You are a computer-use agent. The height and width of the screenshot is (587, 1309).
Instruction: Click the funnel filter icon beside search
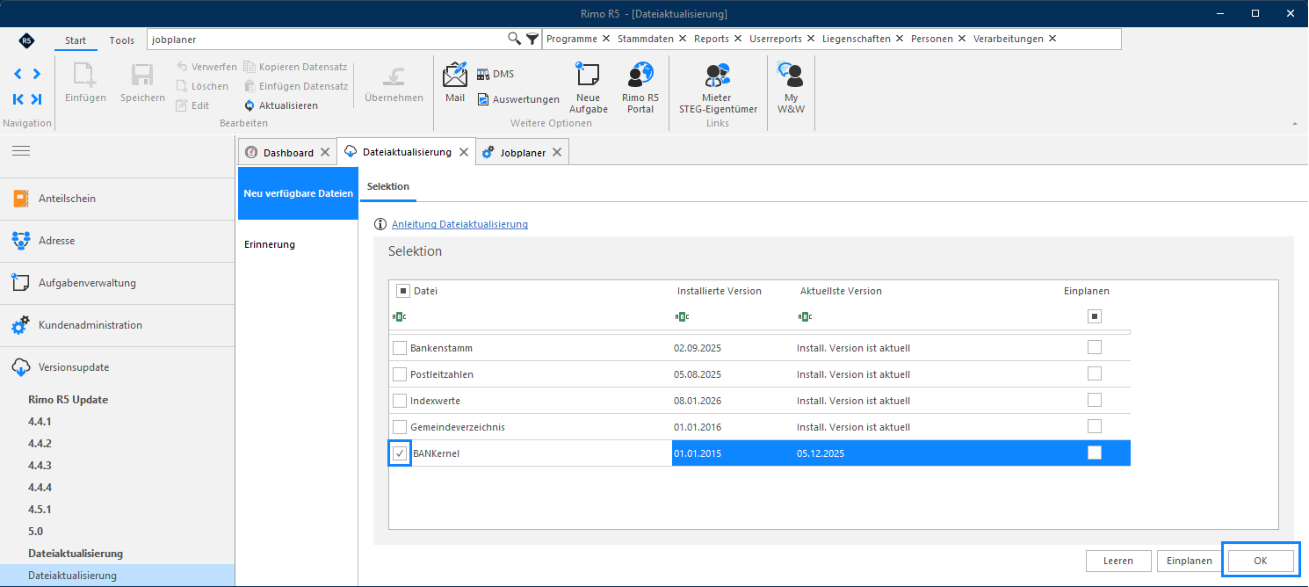pyautogui.click(x=532, y=39)
